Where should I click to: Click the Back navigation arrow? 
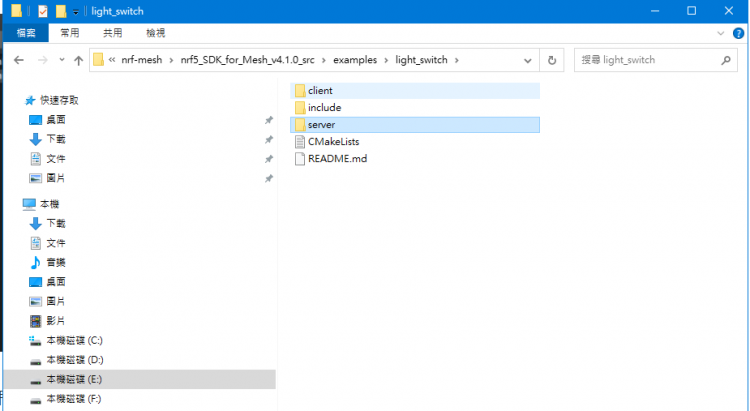17,60
